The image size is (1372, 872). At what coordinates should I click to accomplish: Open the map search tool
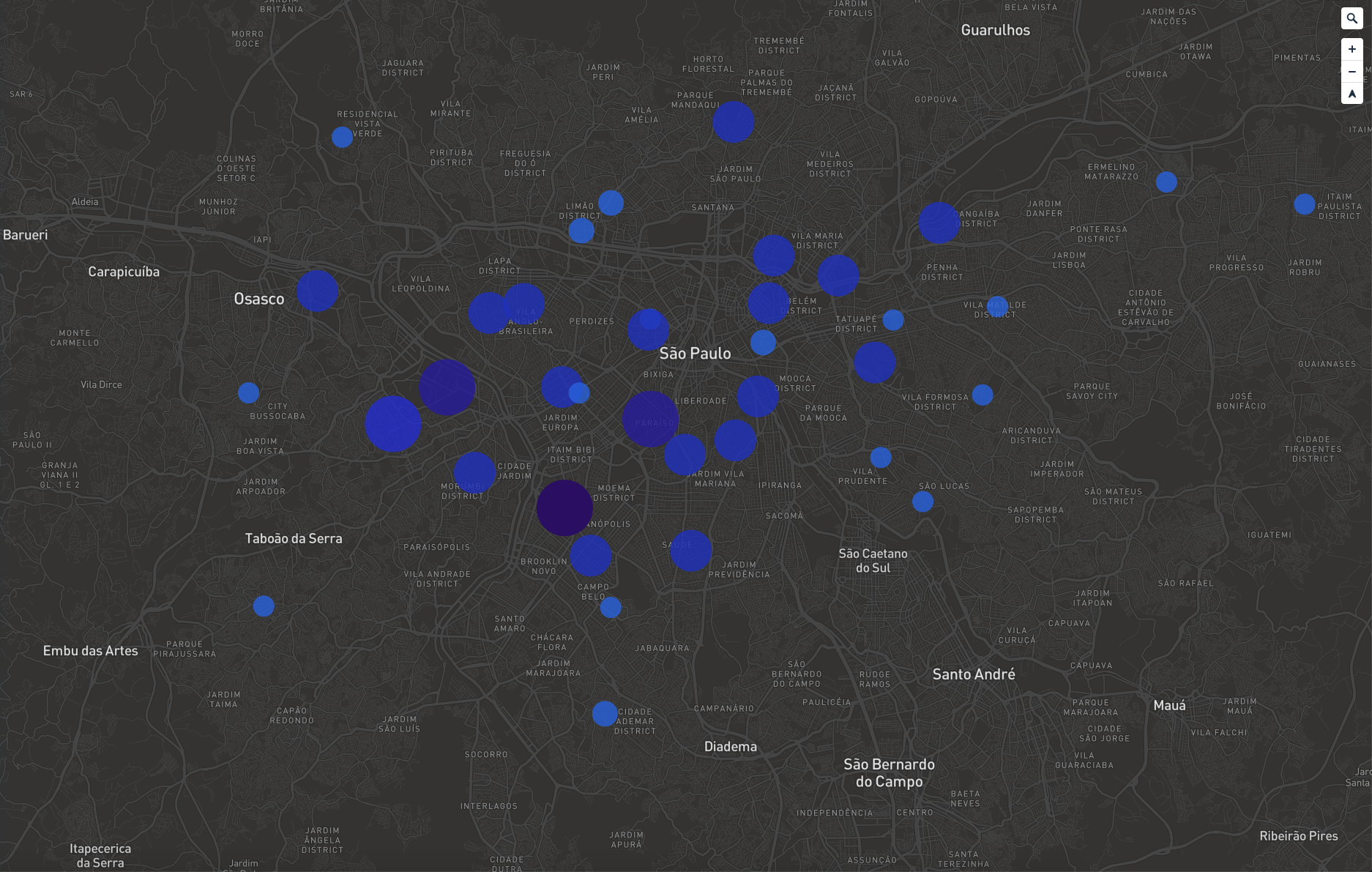1352,18
